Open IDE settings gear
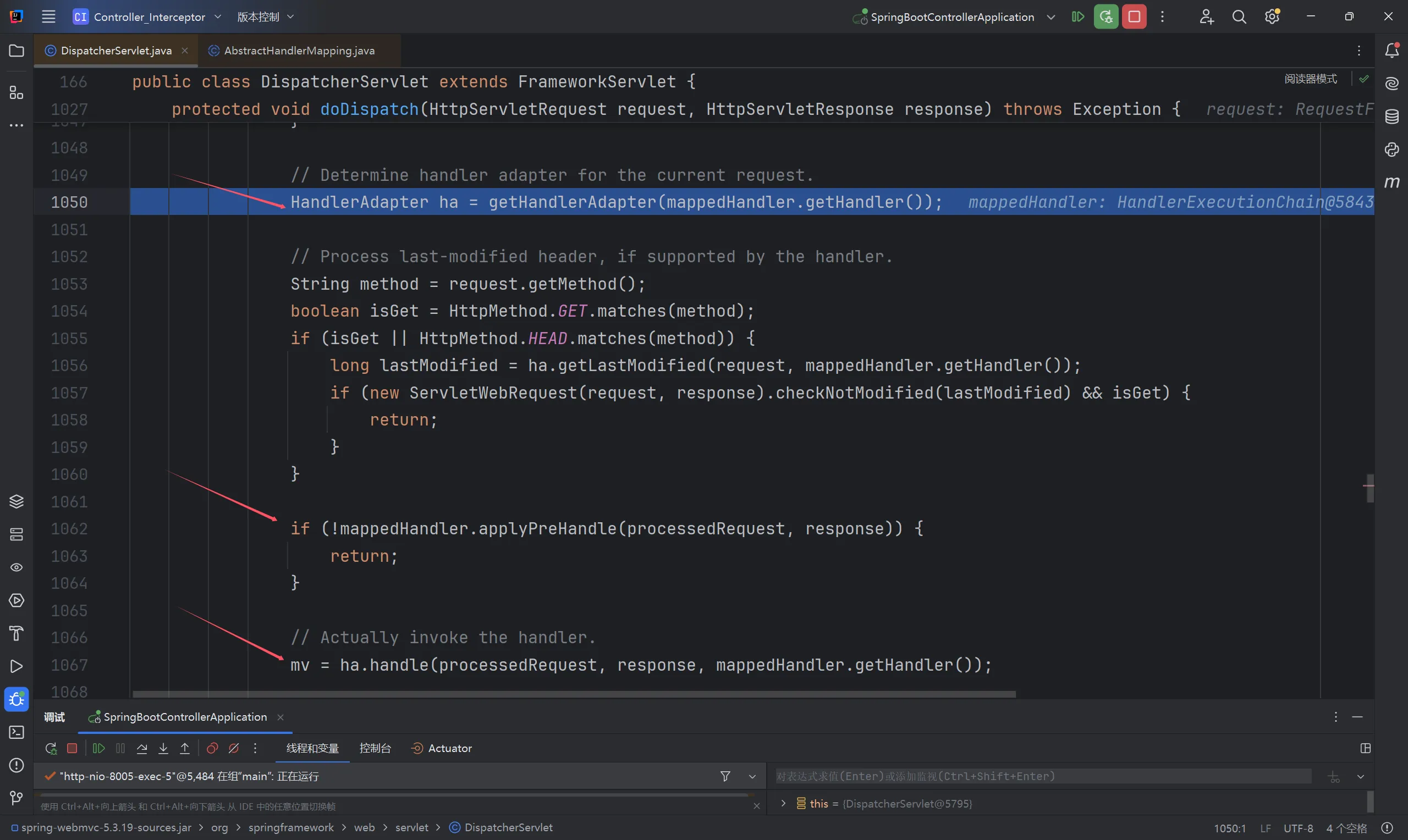 pyautogui.click(x=1272, y=16)
